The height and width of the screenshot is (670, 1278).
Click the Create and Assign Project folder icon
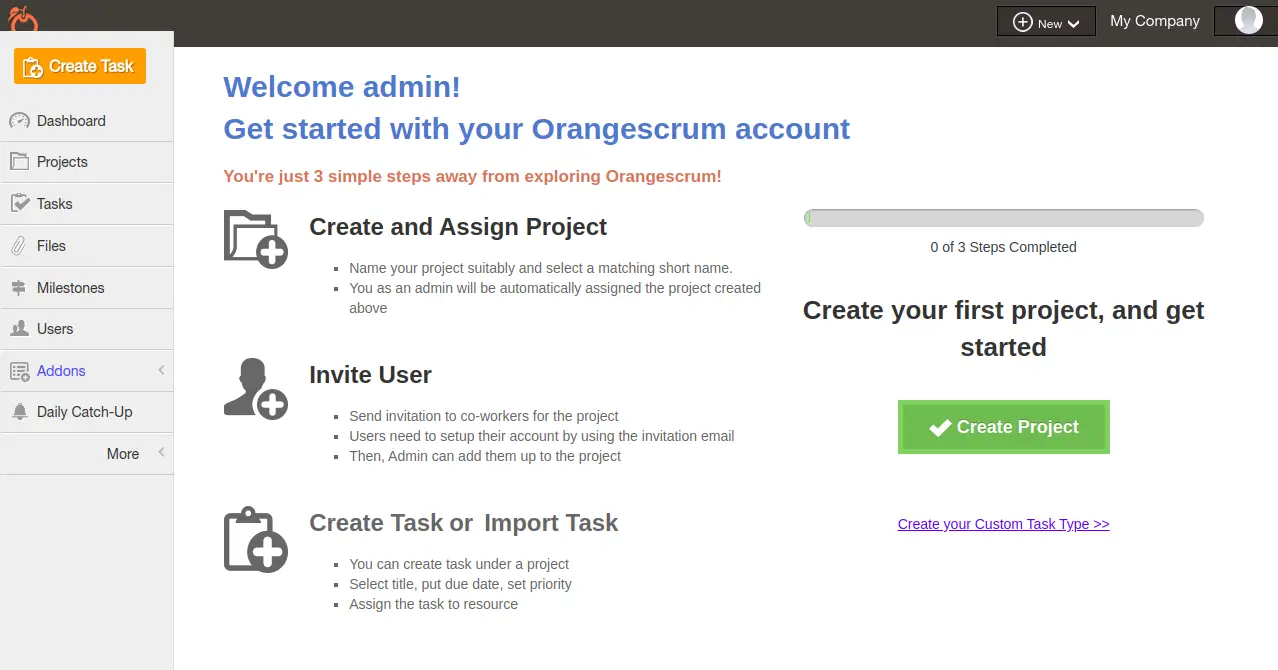[x=255, y=239]
